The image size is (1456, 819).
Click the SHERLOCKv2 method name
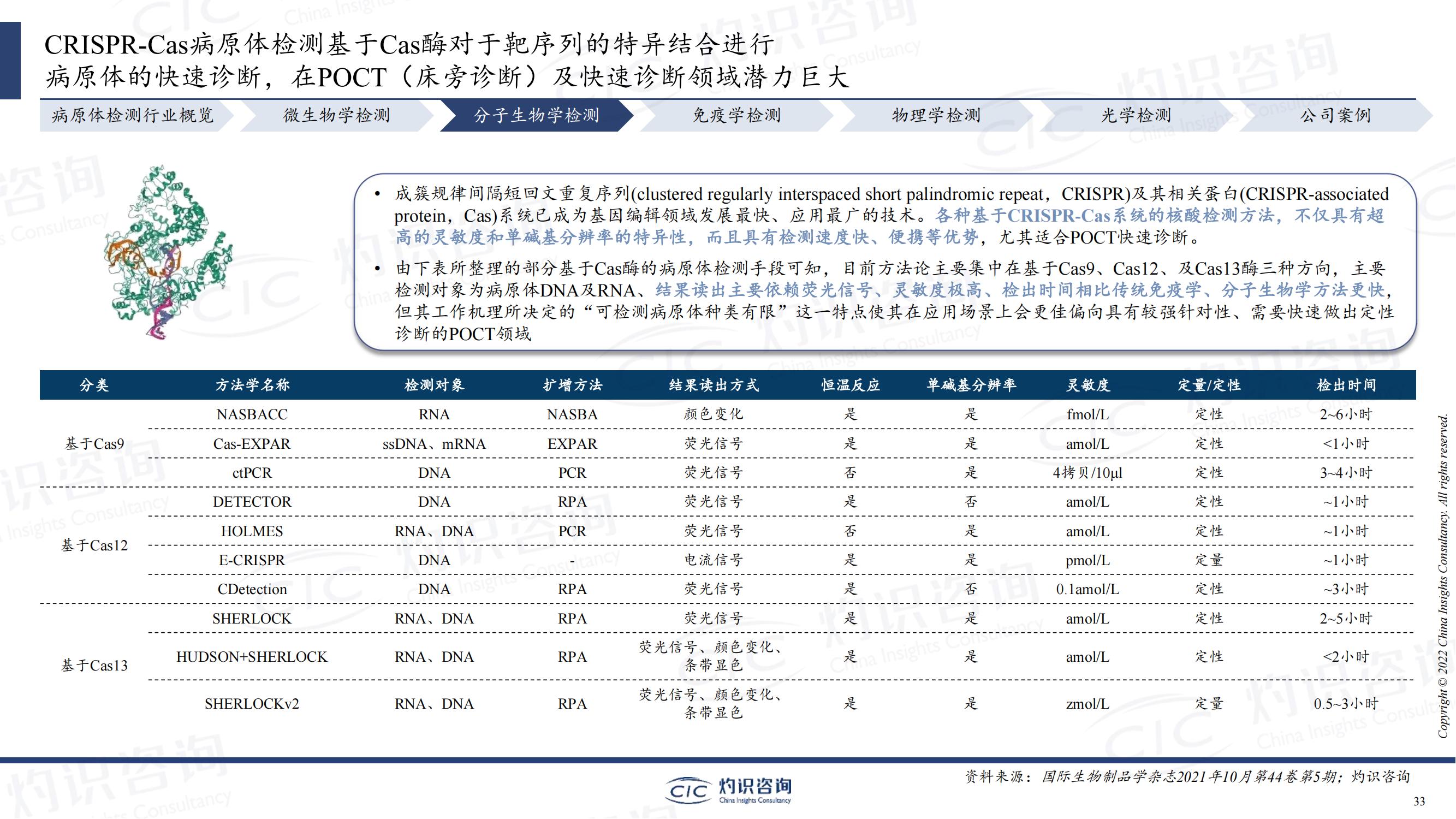click(x=252, y=704)
